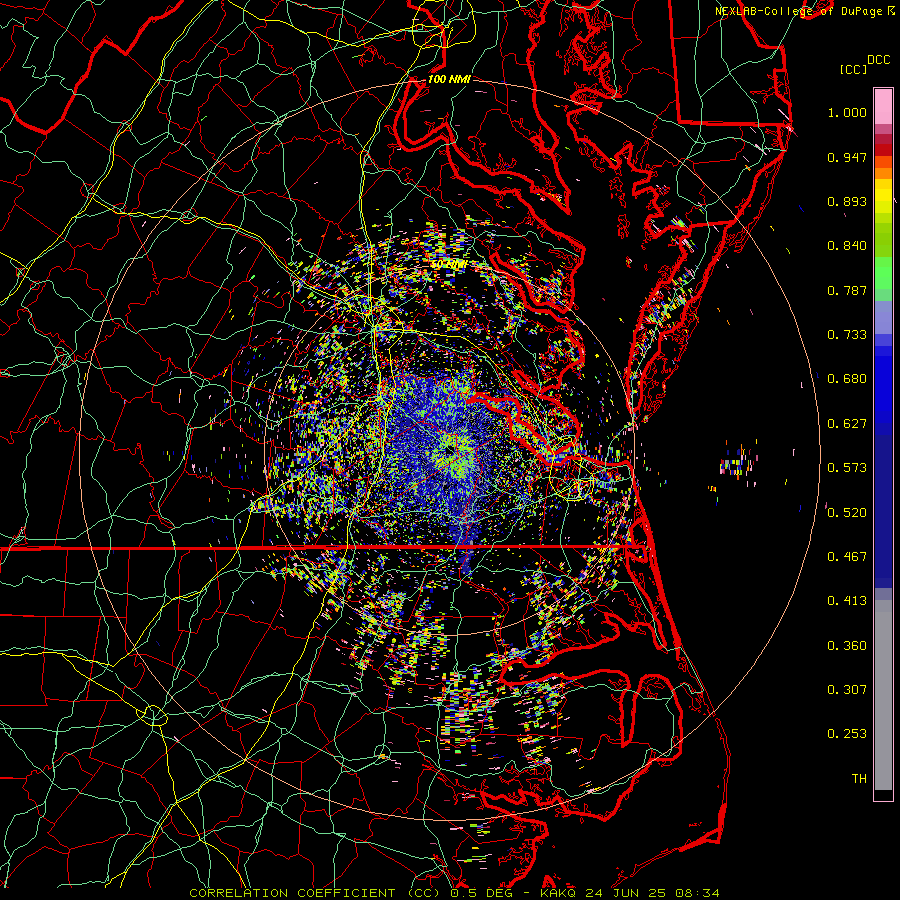Click the 0.253 color scale label

tap(847, 734)
